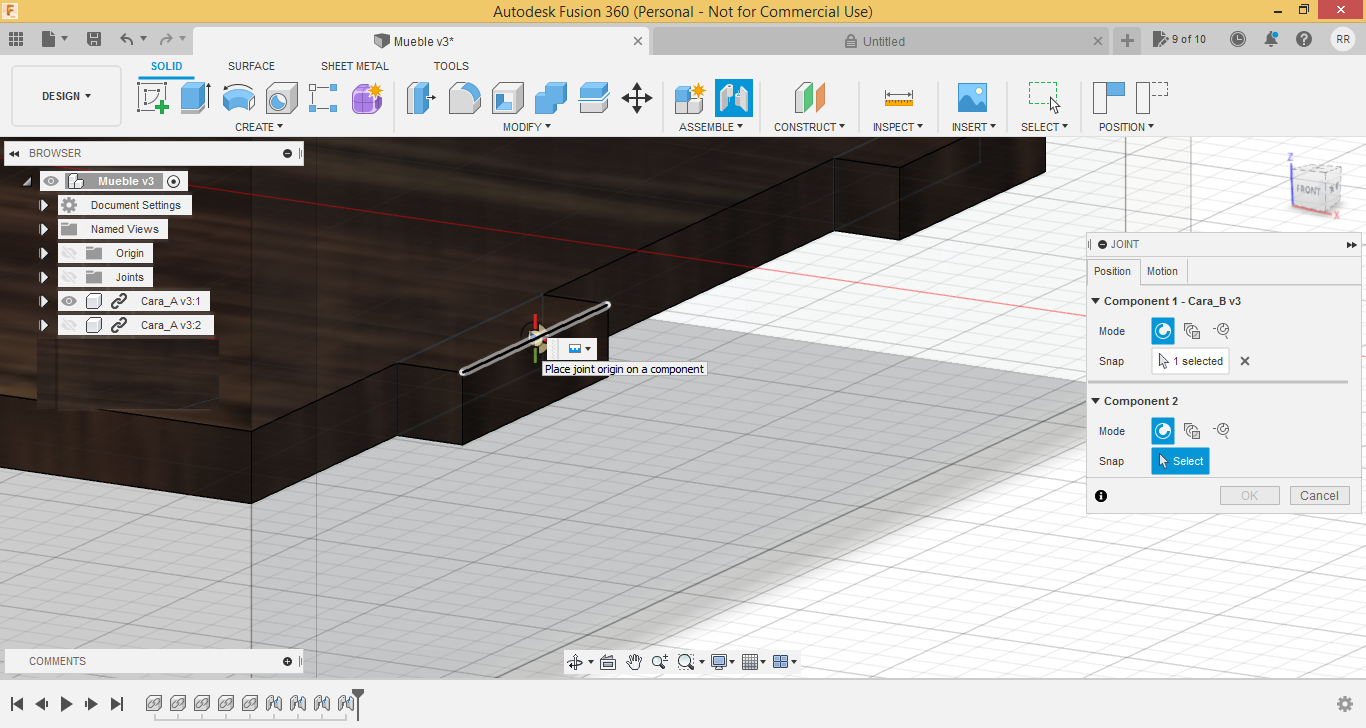Hide component Cara_A v3:1 with its eye icon
Viewport: 1366px width, 728px height.
(69, 301)
